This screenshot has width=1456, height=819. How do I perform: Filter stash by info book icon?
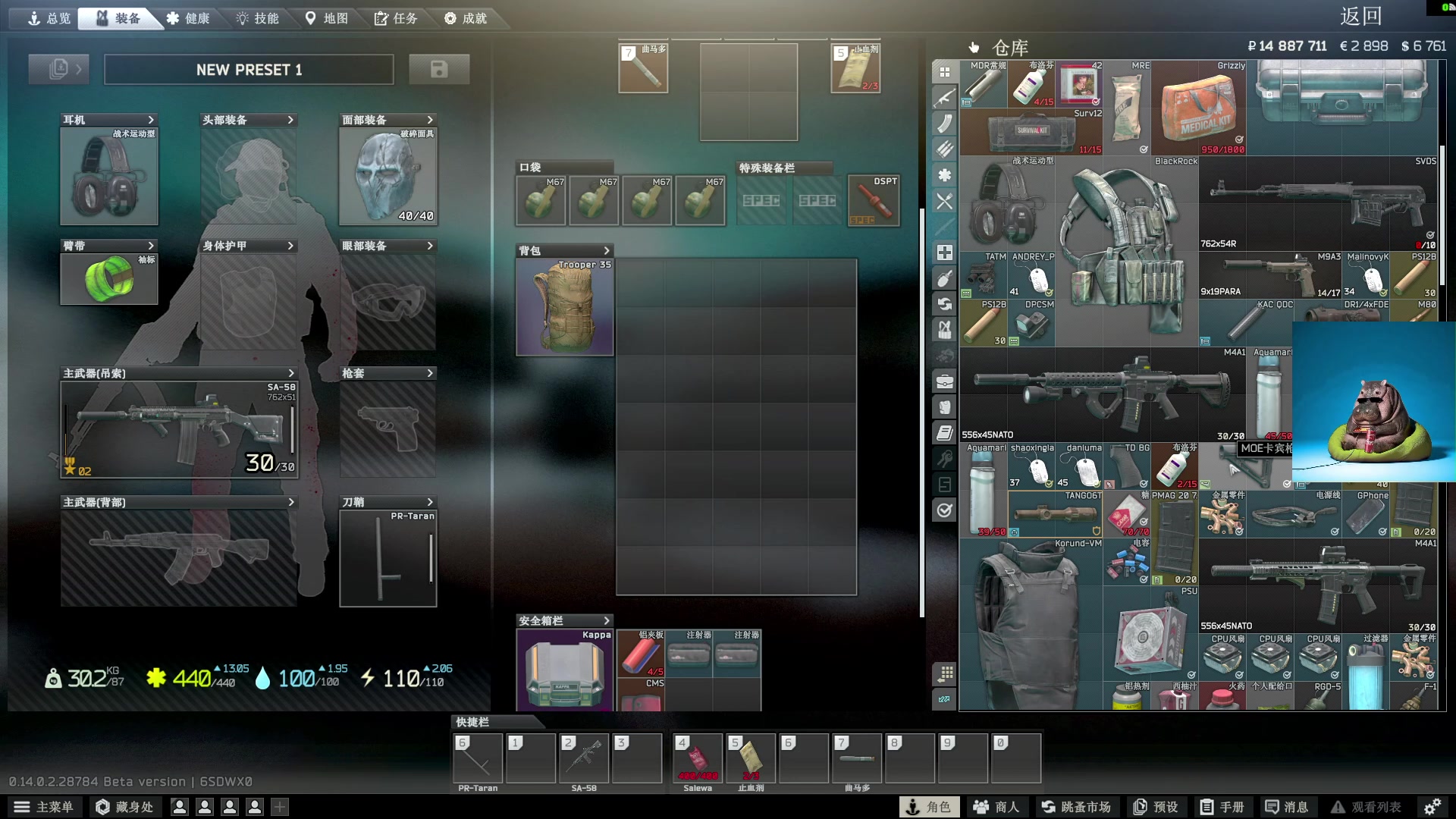944,433
